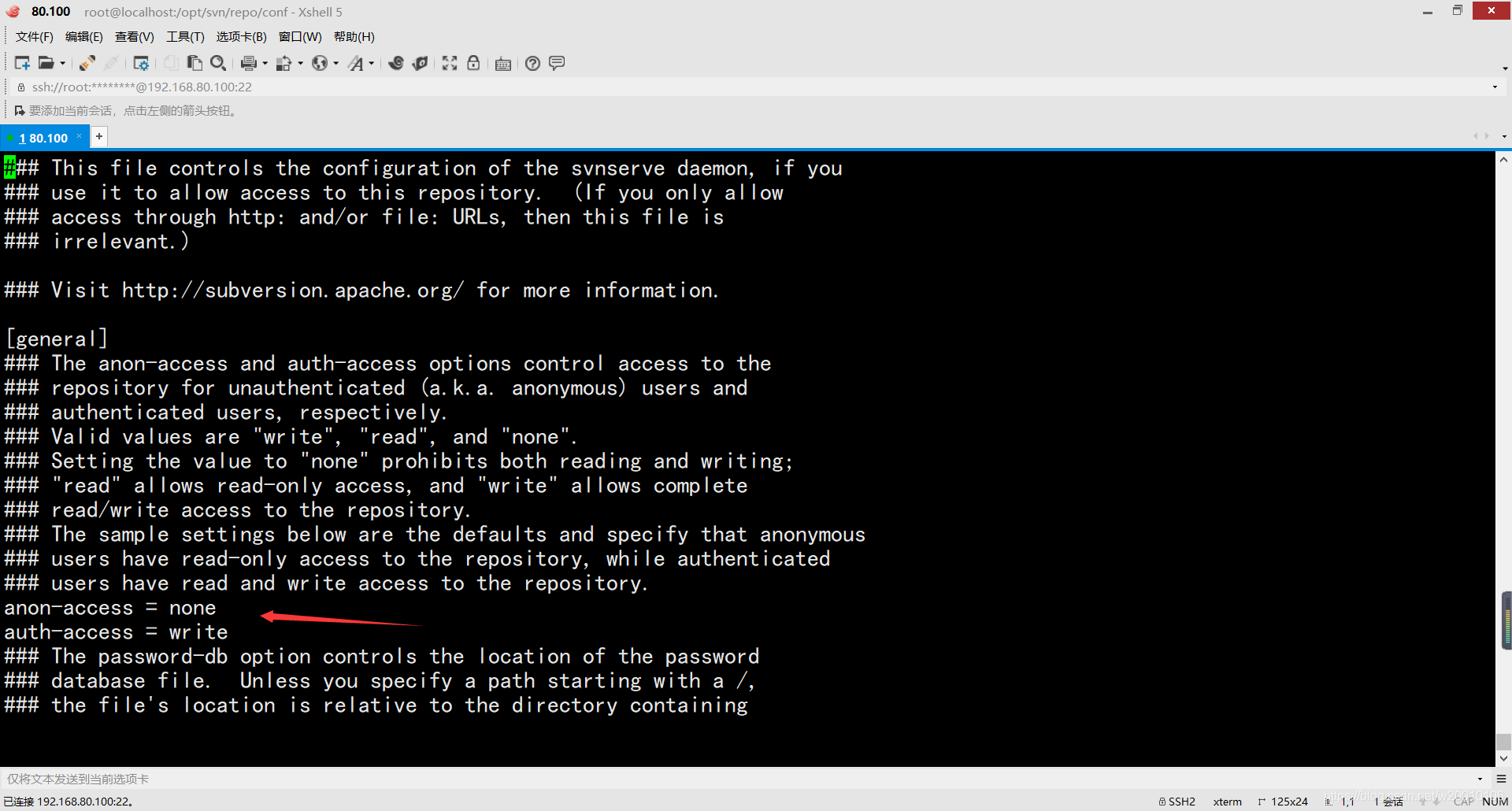Open Help via the question mark icon
The width and height of the screenshot is (1512, 811).
(x=533, y=63)
